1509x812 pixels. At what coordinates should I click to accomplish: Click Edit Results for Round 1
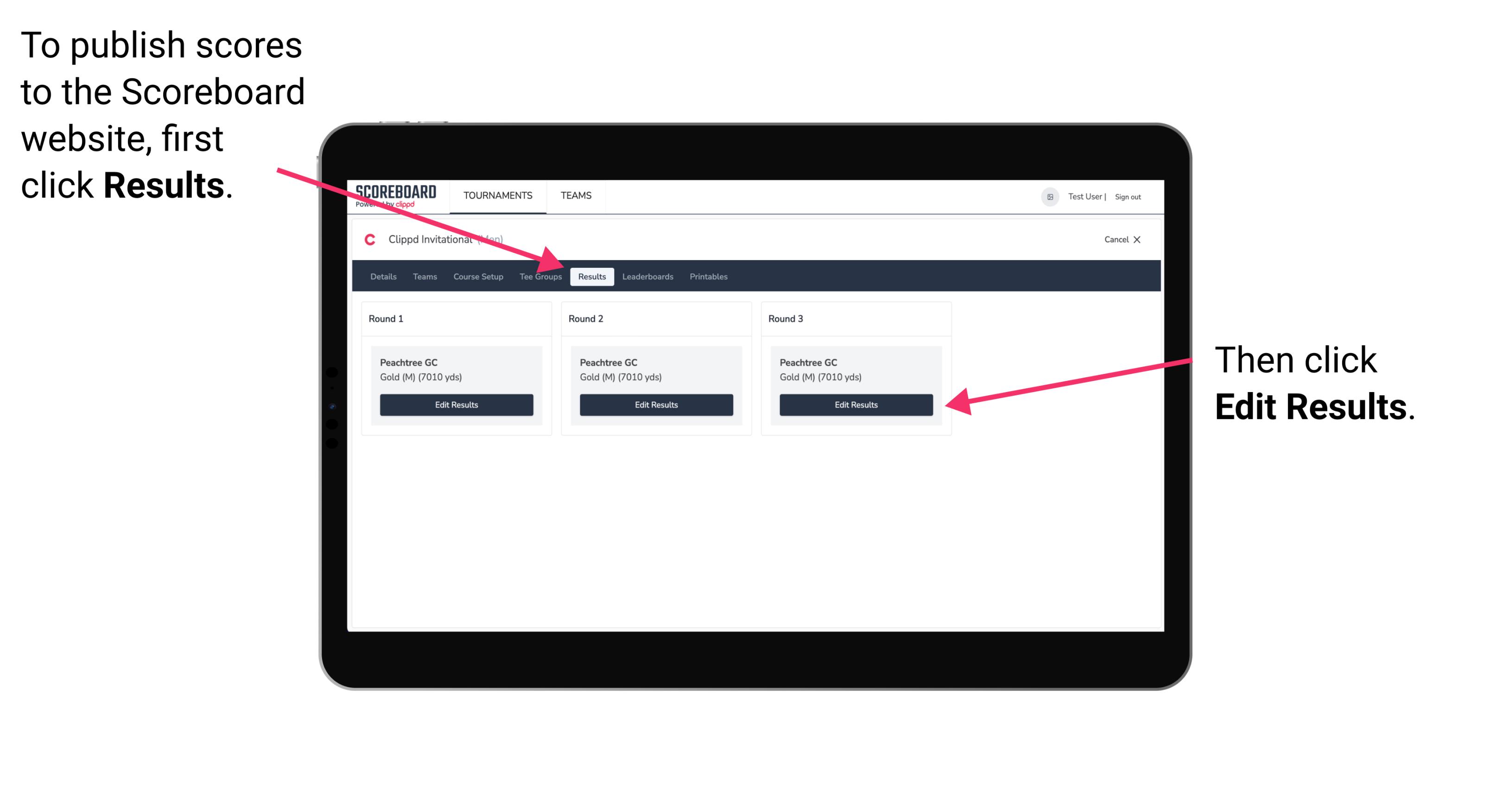coord(457,405)
